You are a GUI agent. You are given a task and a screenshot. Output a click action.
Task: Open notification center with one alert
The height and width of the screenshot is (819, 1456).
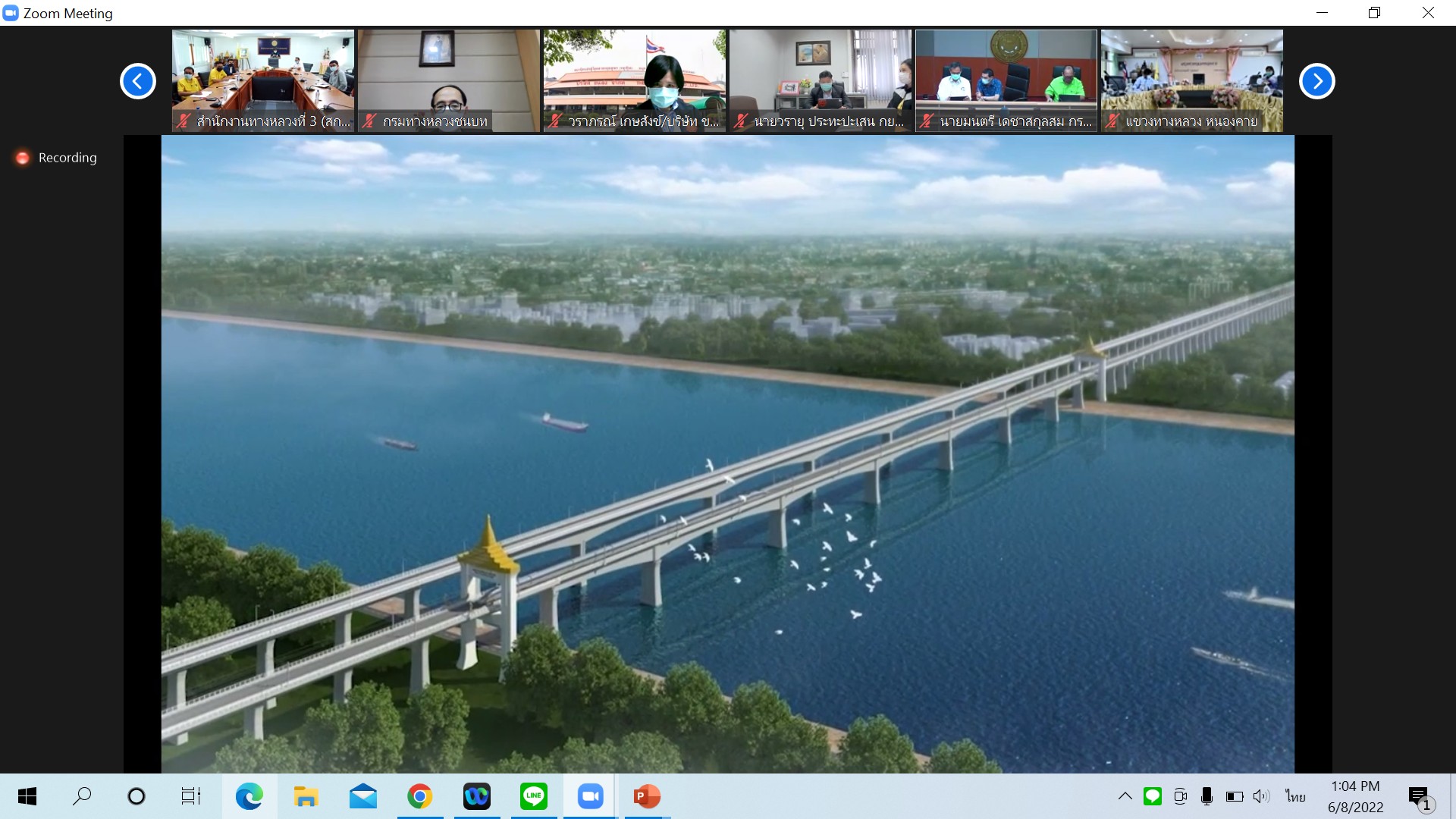point(1420,797)
